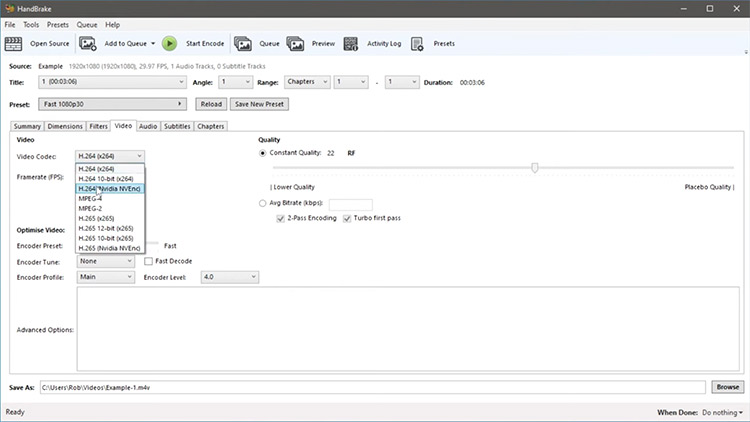Switch to the Summary tab
The image size is (750, 422).
click(x=27, y=126)
